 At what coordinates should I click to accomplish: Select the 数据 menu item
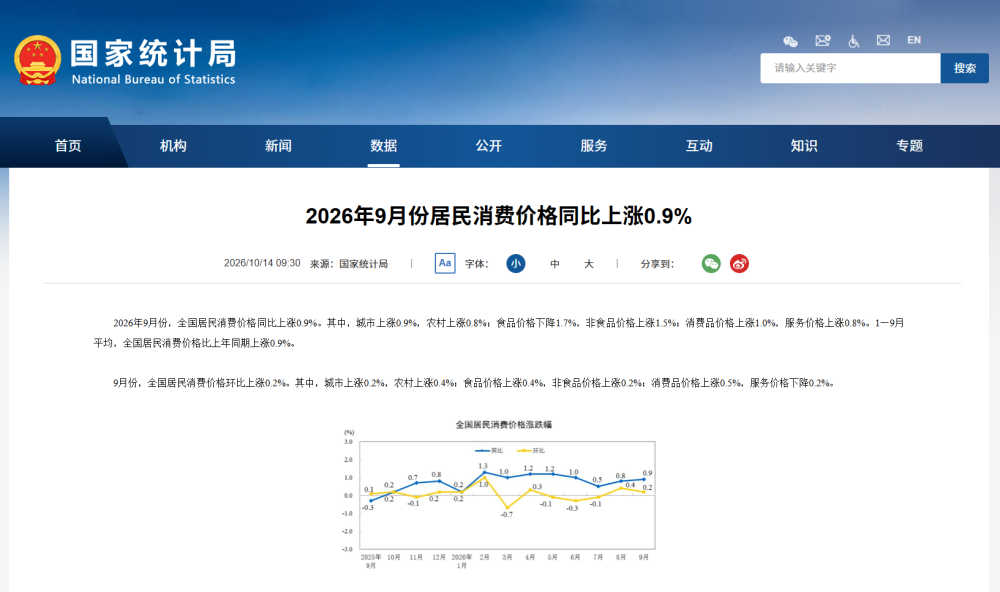[383, 146]
